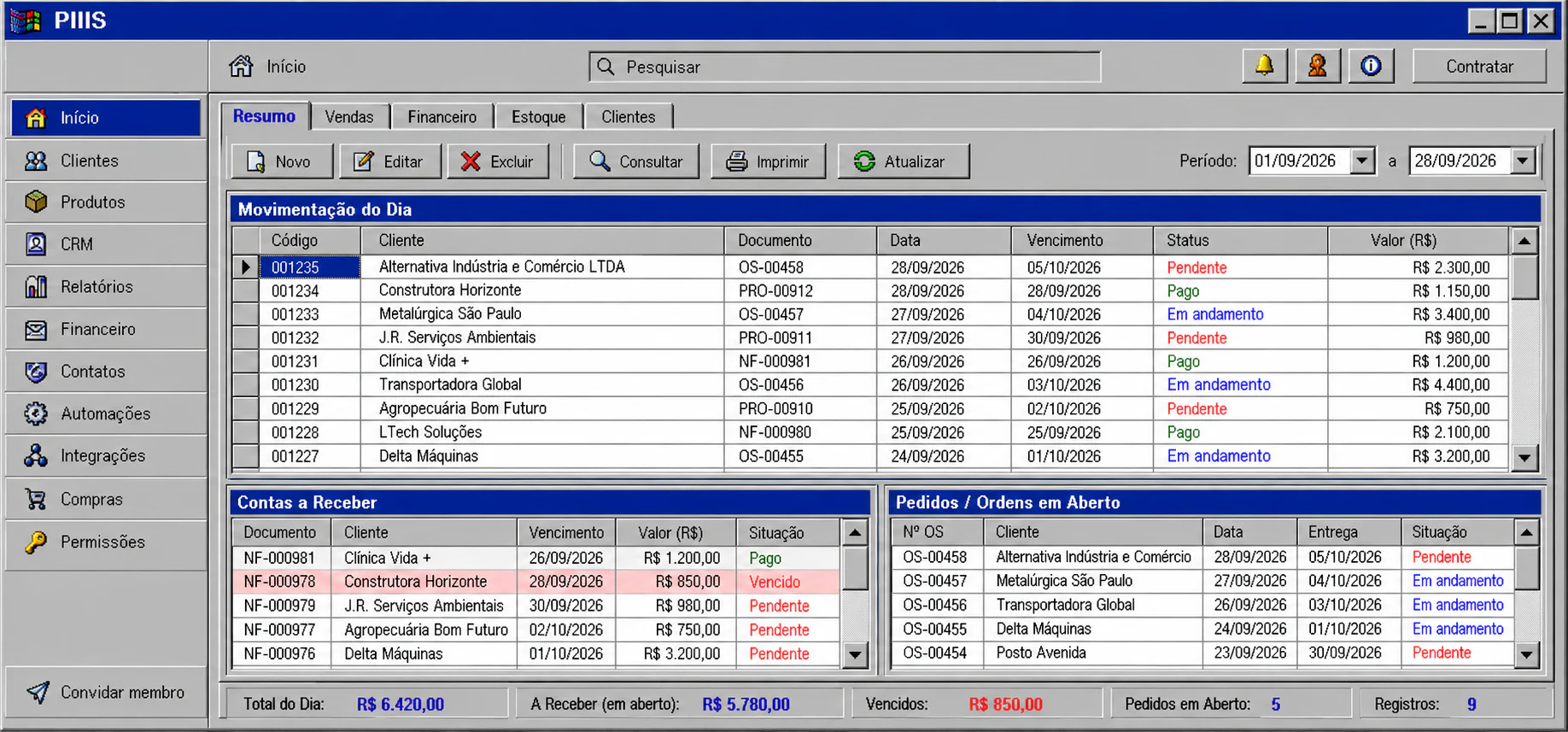Open Compras in the sidebar

(106, 499)
